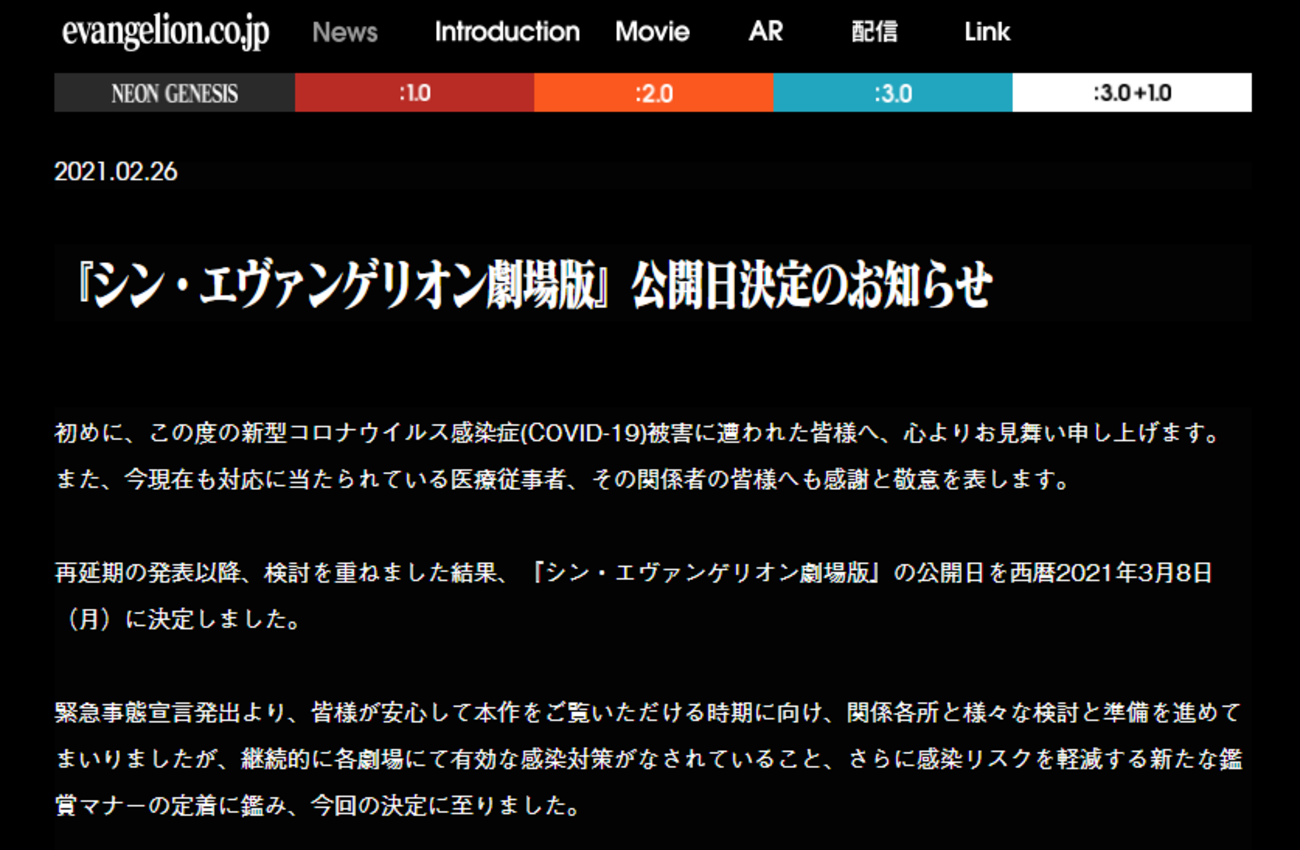Select the AR menu item
1300x850 pixels.
(x=766, y=32)
